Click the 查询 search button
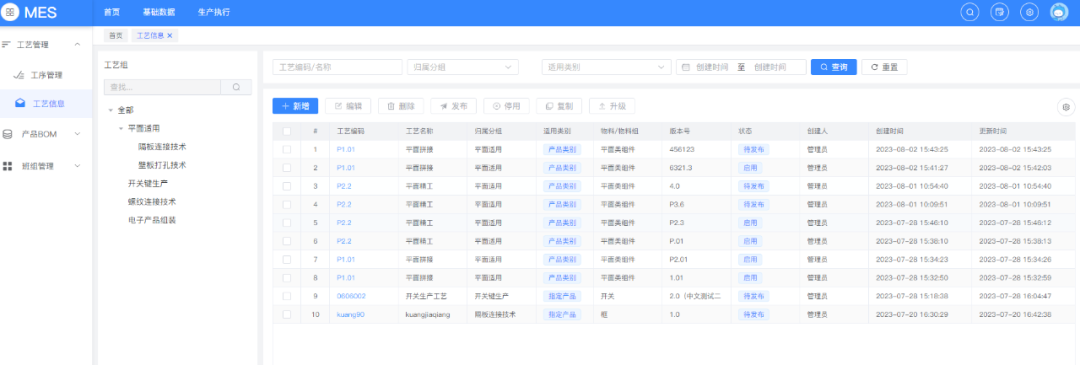 pos(833,67)
